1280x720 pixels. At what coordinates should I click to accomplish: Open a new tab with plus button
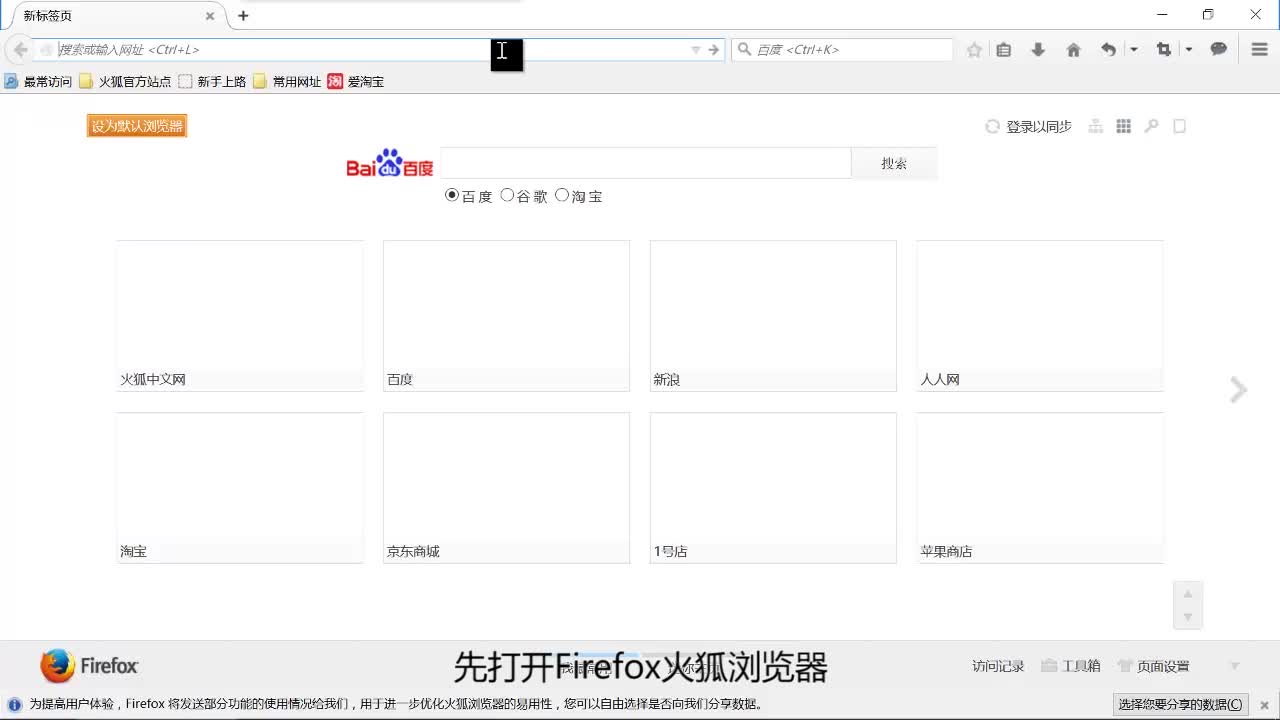coord(243,16)
